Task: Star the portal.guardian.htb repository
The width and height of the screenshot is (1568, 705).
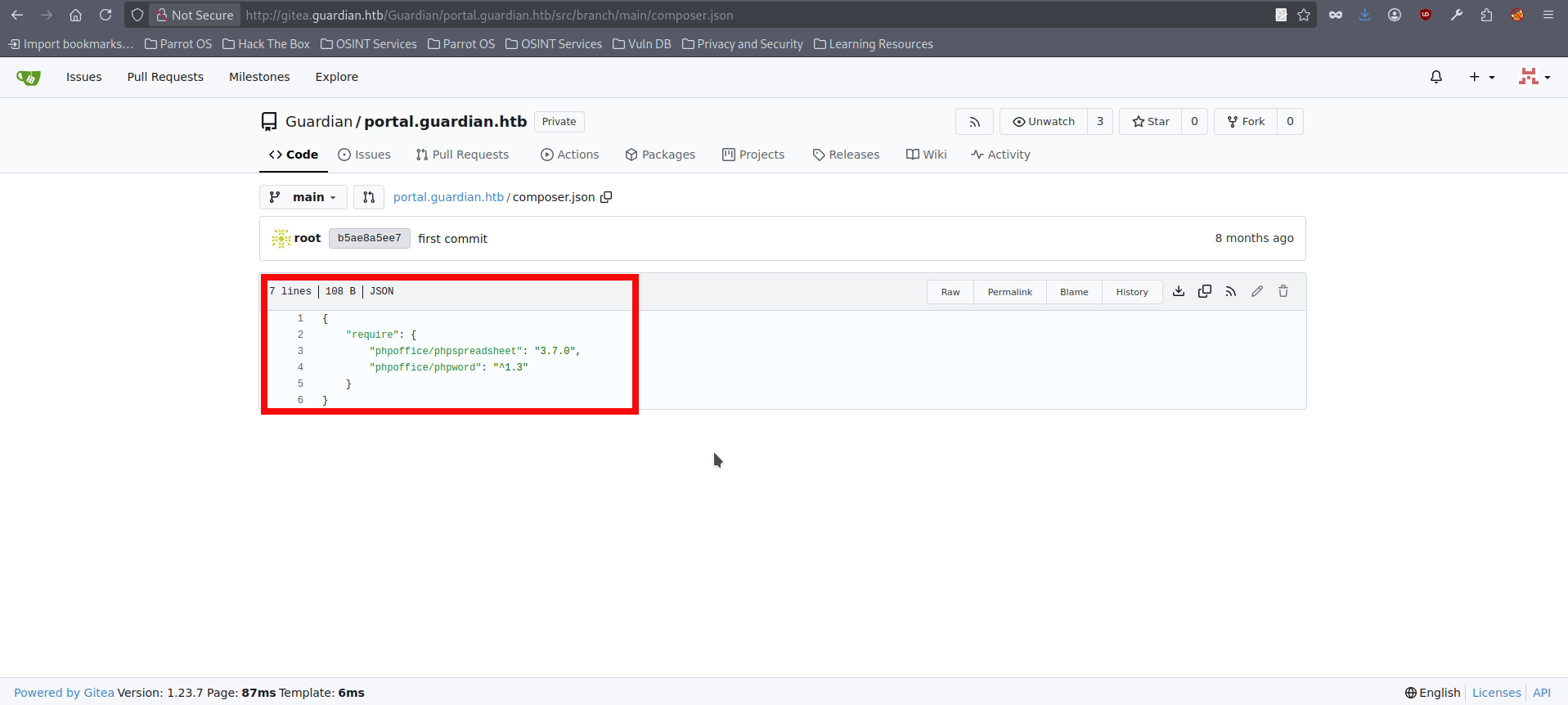Action: click(x=1151, y=122)
